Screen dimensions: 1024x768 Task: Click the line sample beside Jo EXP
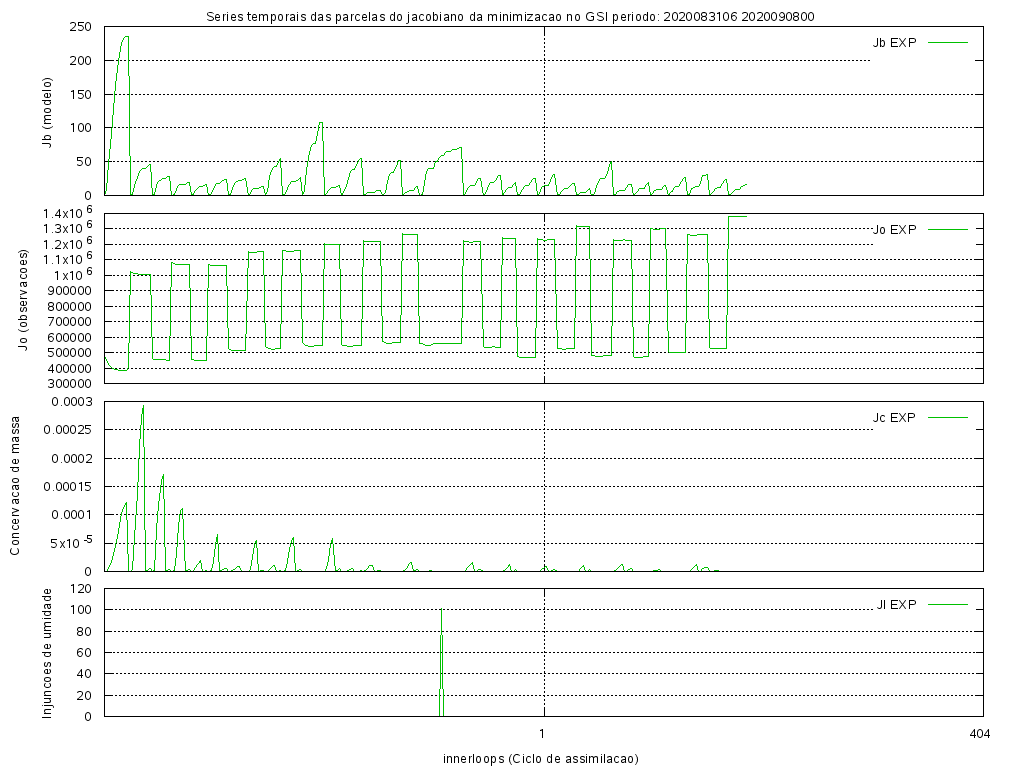click(x=948, y=229)
